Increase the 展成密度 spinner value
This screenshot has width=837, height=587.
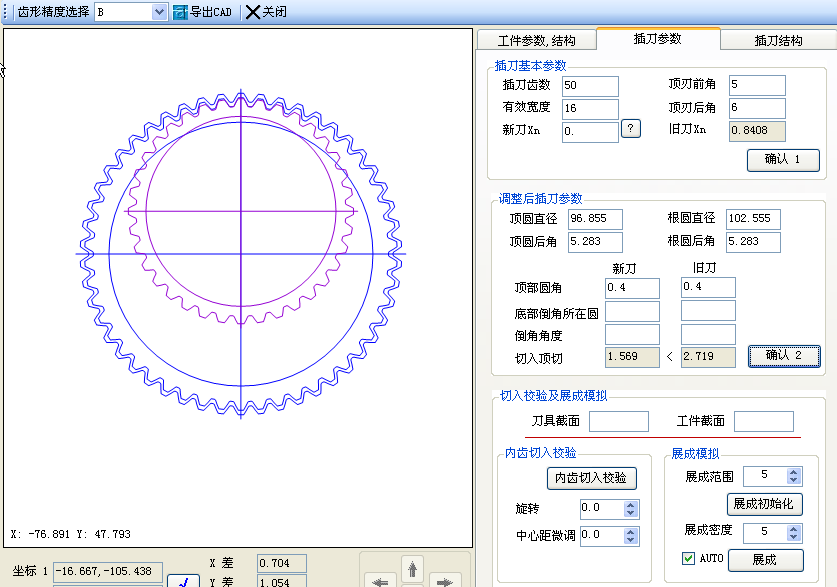pyautogui.click(x=793, y=529)
